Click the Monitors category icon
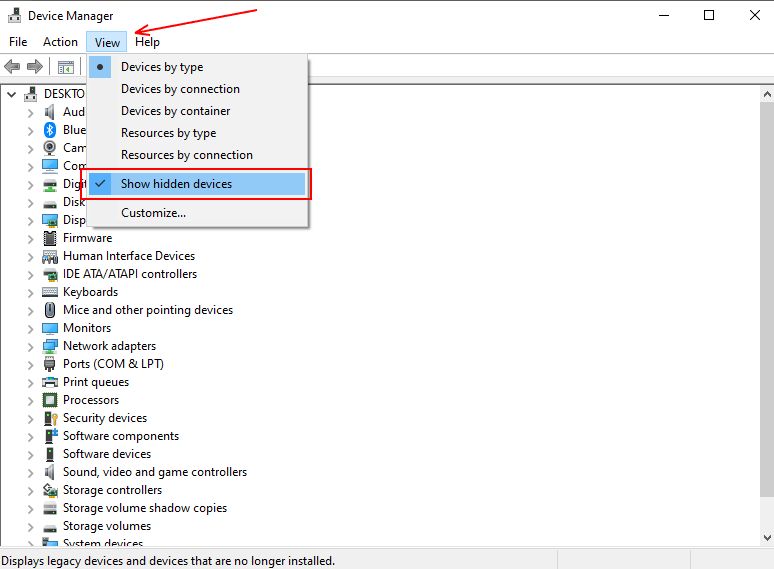Viewport: 774px width, 569px height. click(50, 328)
